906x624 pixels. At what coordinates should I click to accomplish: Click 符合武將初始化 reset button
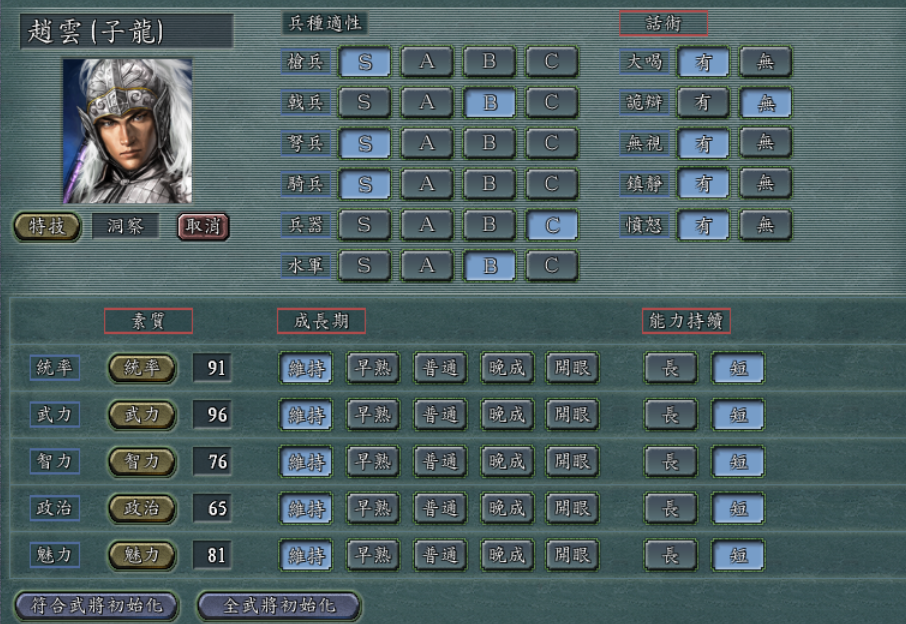pos(96,606)
